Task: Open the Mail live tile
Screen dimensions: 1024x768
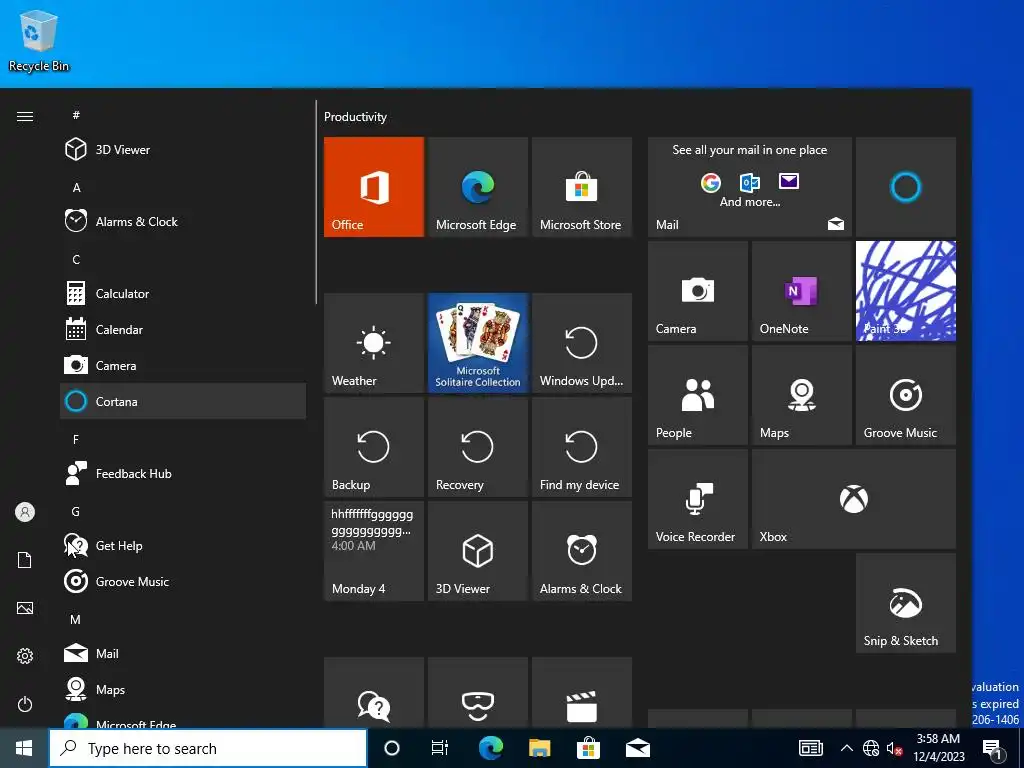Action: click(750, 187)
